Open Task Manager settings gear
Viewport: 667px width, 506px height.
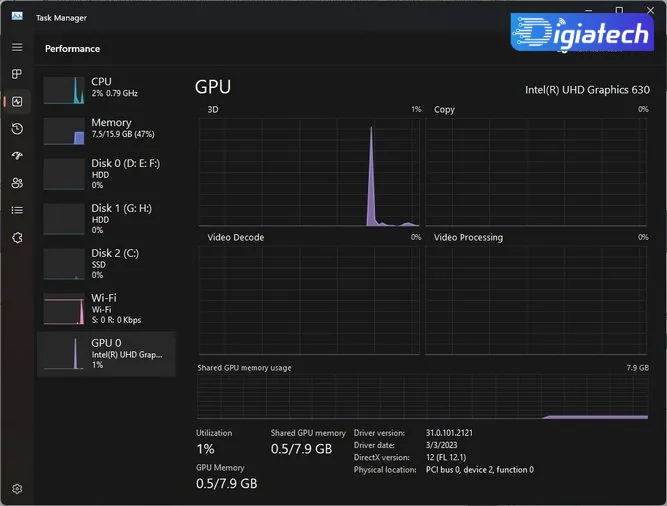17,489
